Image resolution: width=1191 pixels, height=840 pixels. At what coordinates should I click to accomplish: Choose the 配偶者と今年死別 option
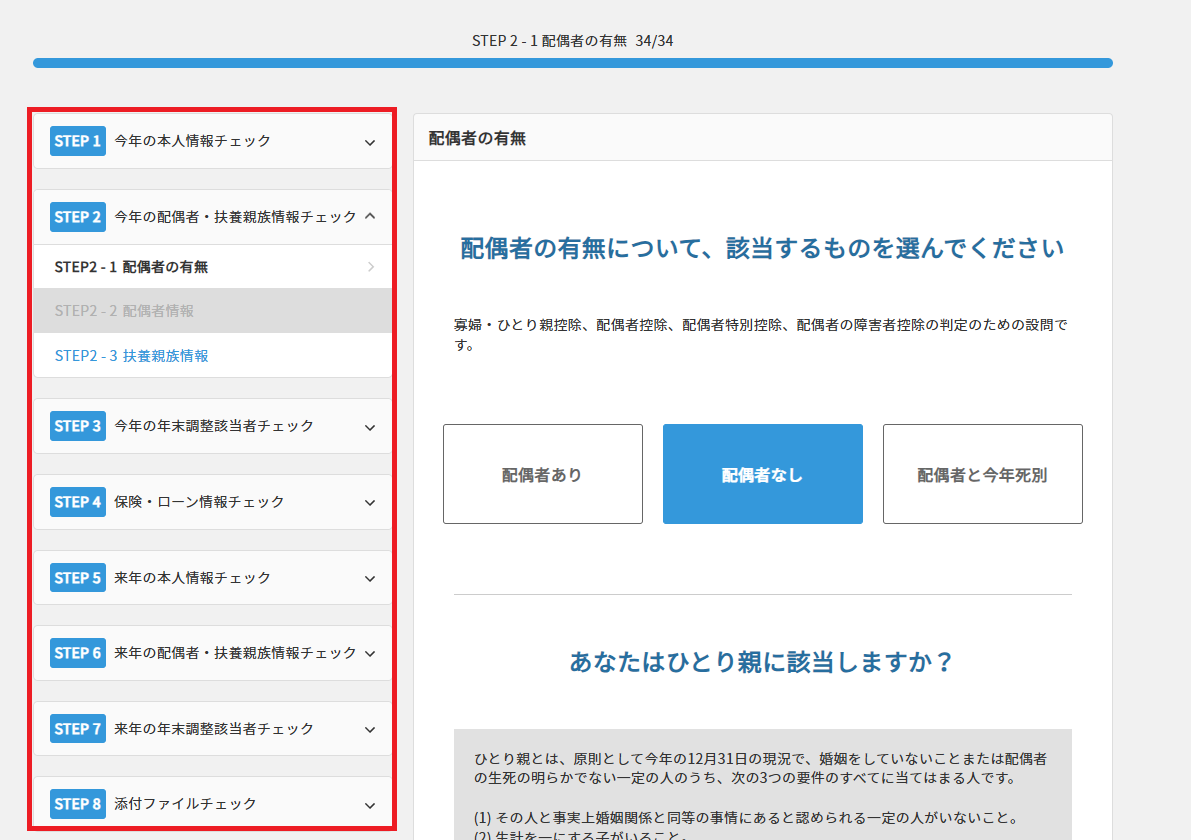click(x=982, y=474)
